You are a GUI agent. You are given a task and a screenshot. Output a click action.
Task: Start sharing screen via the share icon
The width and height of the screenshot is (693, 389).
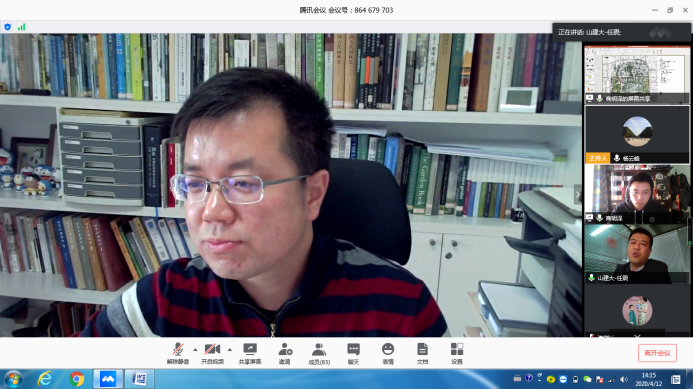pos(250,350)
